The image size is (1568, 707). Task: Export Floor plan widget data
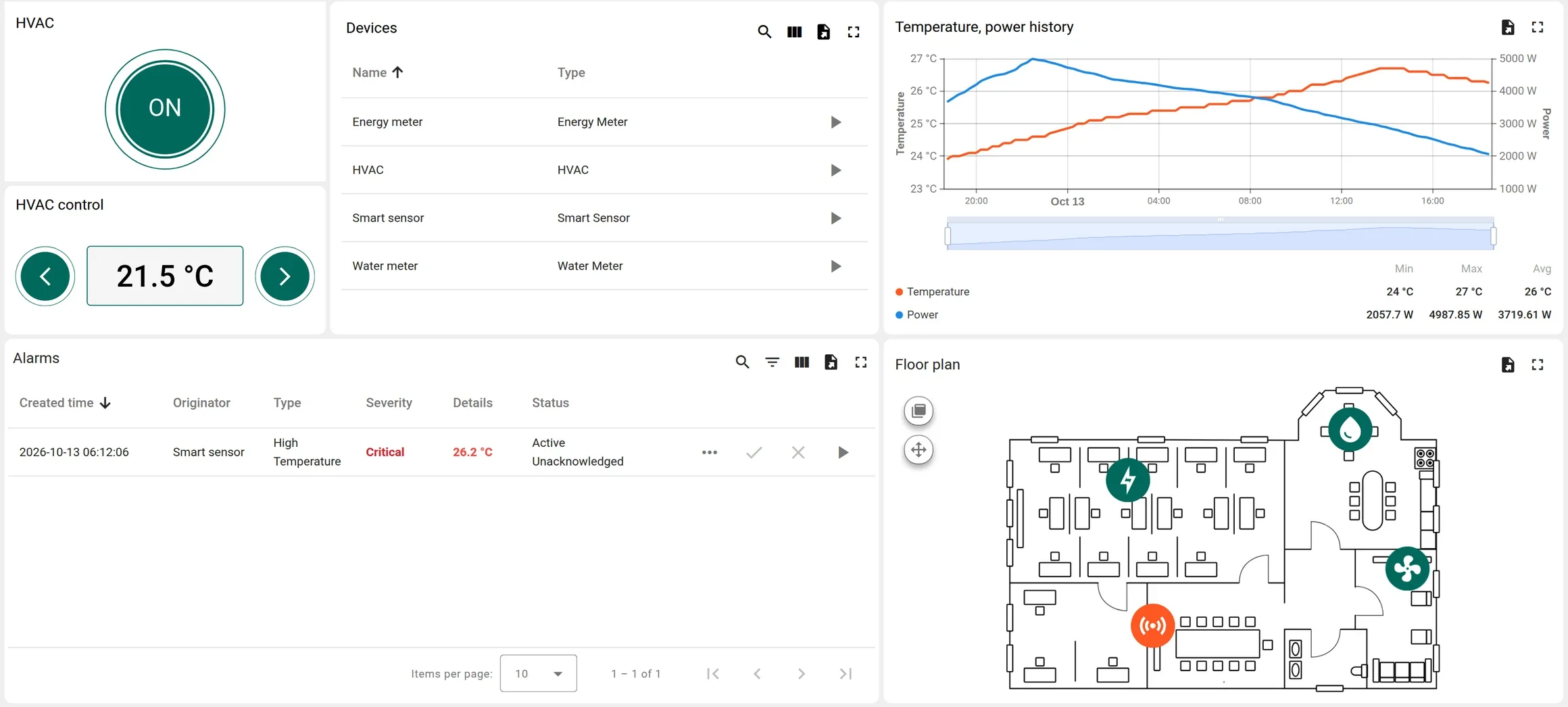1508,365
